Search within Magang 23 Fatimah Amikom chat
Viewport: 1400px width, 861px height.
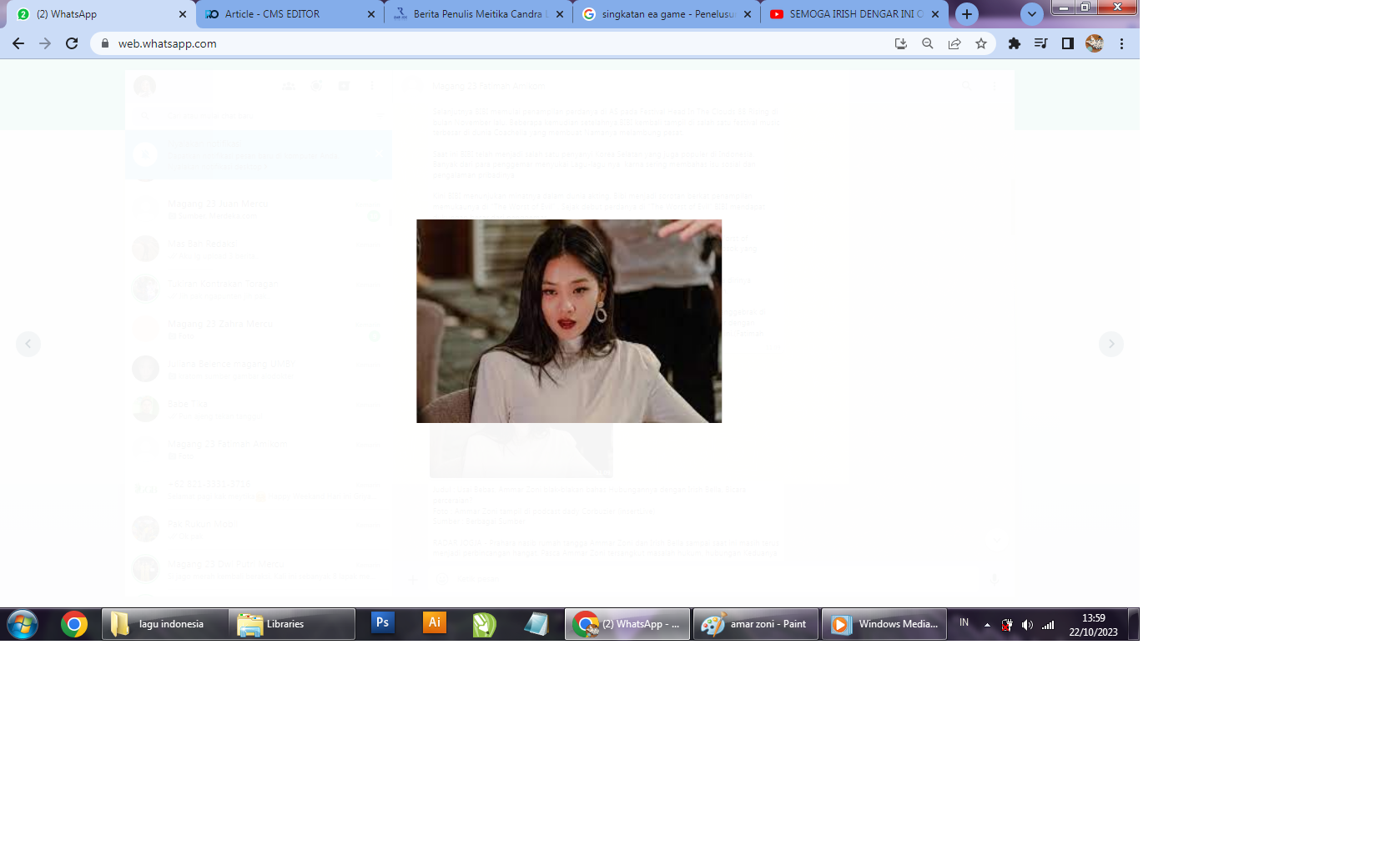(x=967, y=86)
